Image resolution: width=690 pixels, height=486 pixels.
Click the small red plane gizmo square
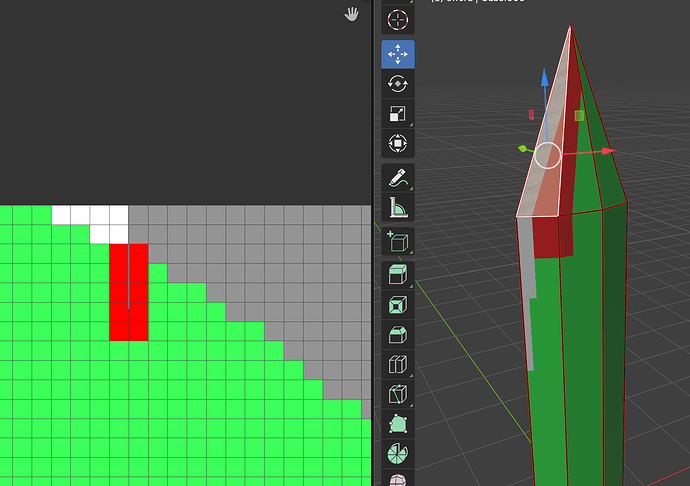coord(531,115)
